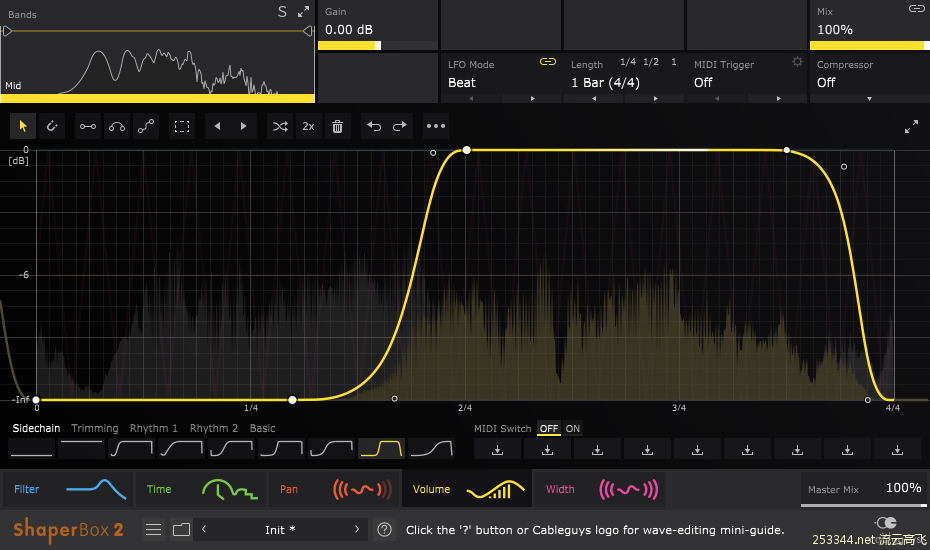Select the first flat-line sidechain preset
This screenshot has width=930, height=550.
31,449
